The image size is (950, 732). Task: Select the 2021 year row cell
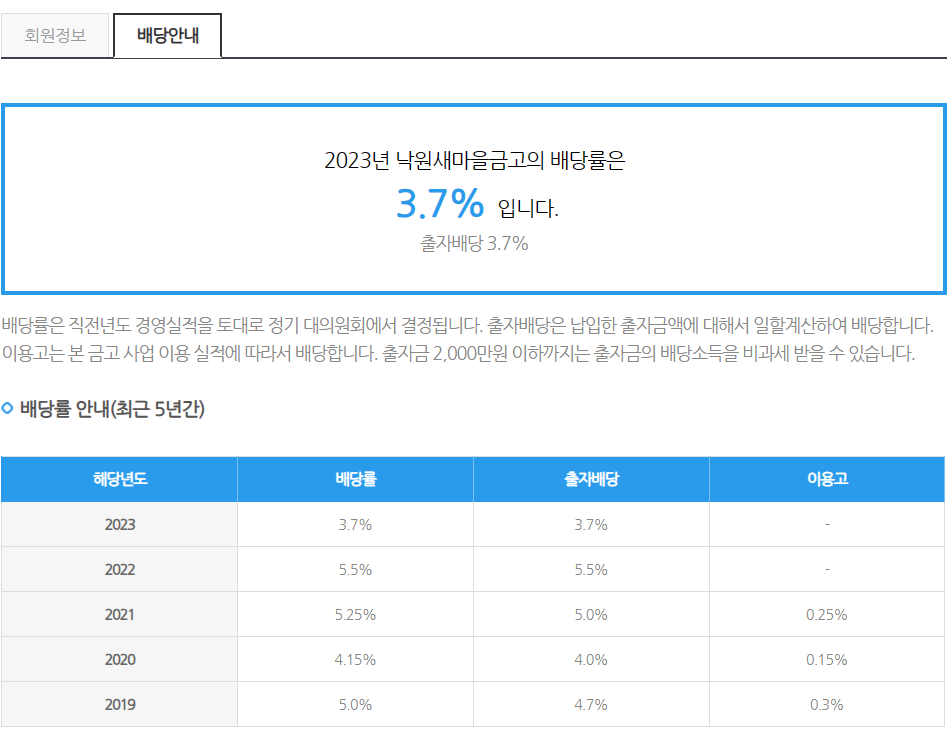click(x=119, y=614)
